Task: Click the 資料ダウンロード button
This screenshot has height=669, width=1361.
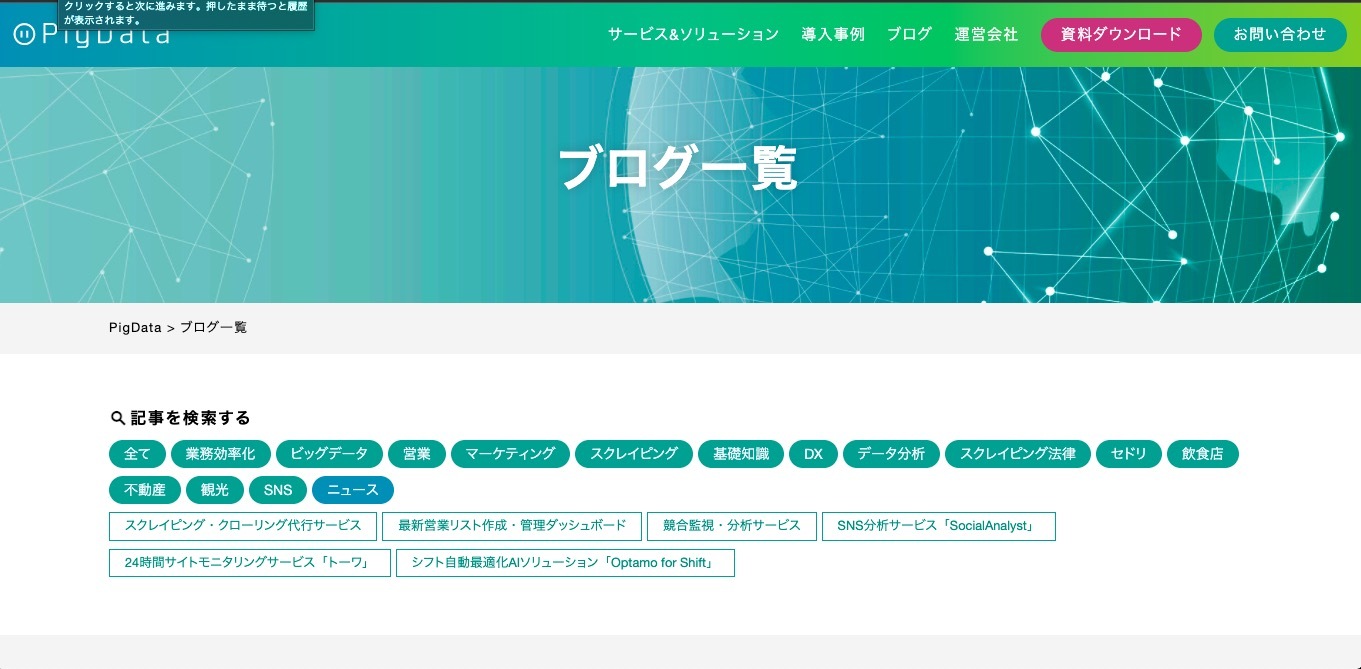Action: pos(1121,34)
